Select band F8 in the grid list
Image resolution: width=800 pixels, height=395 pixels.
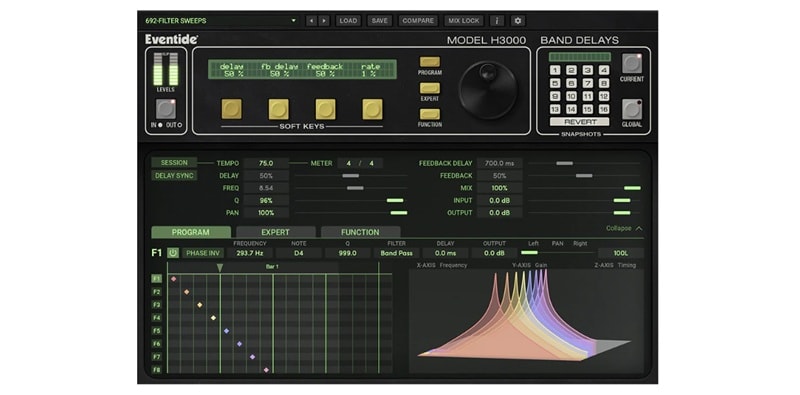tap(157, 370)
